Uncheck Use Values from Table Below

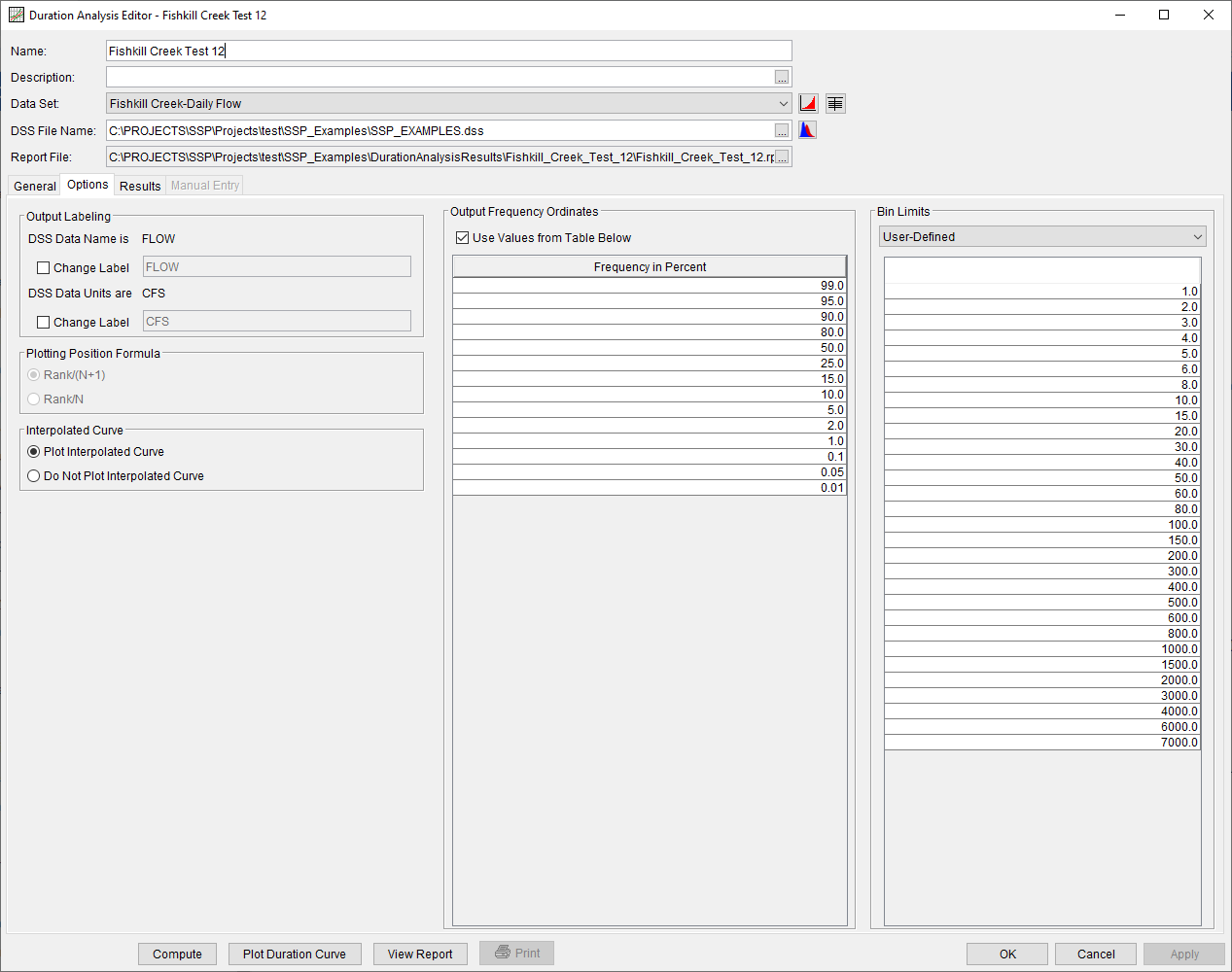click(x=462, y=237)
